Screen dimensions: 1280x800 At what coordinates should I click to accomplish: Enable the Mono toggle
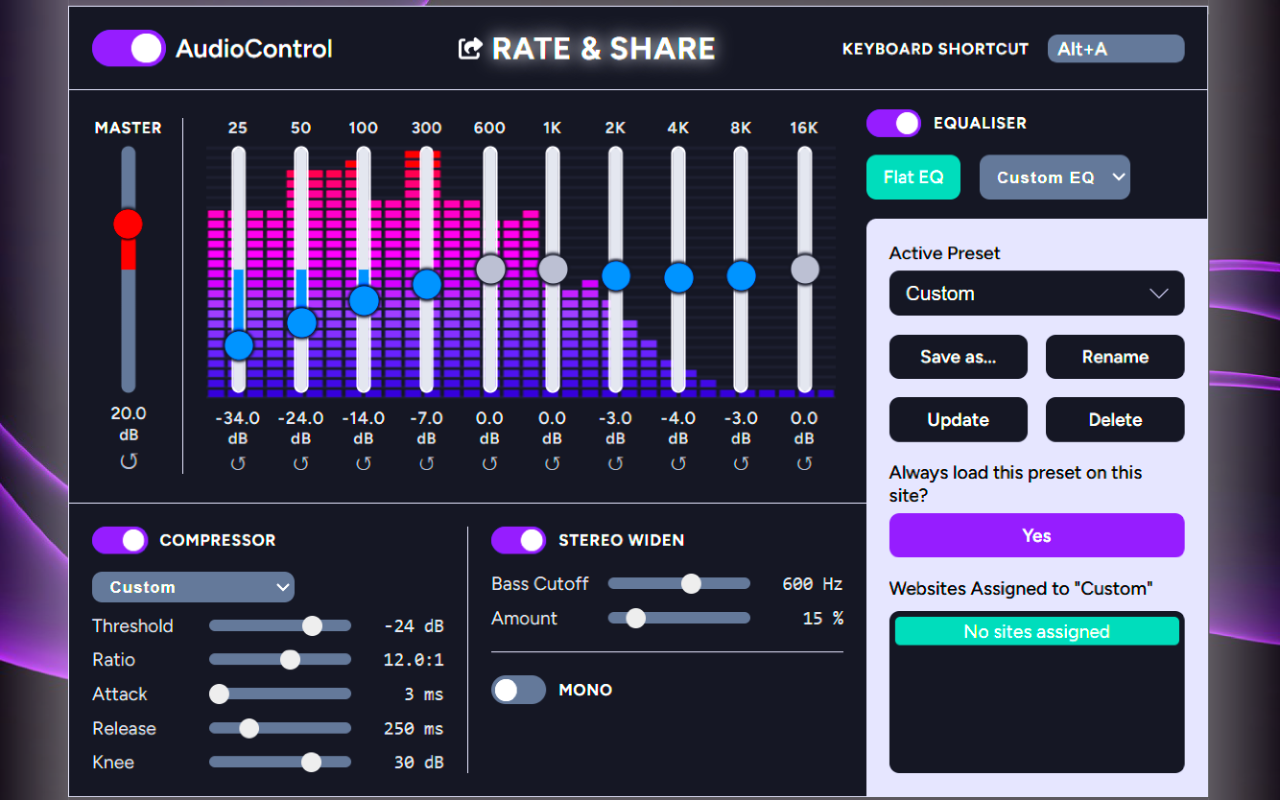click(518, 690)
